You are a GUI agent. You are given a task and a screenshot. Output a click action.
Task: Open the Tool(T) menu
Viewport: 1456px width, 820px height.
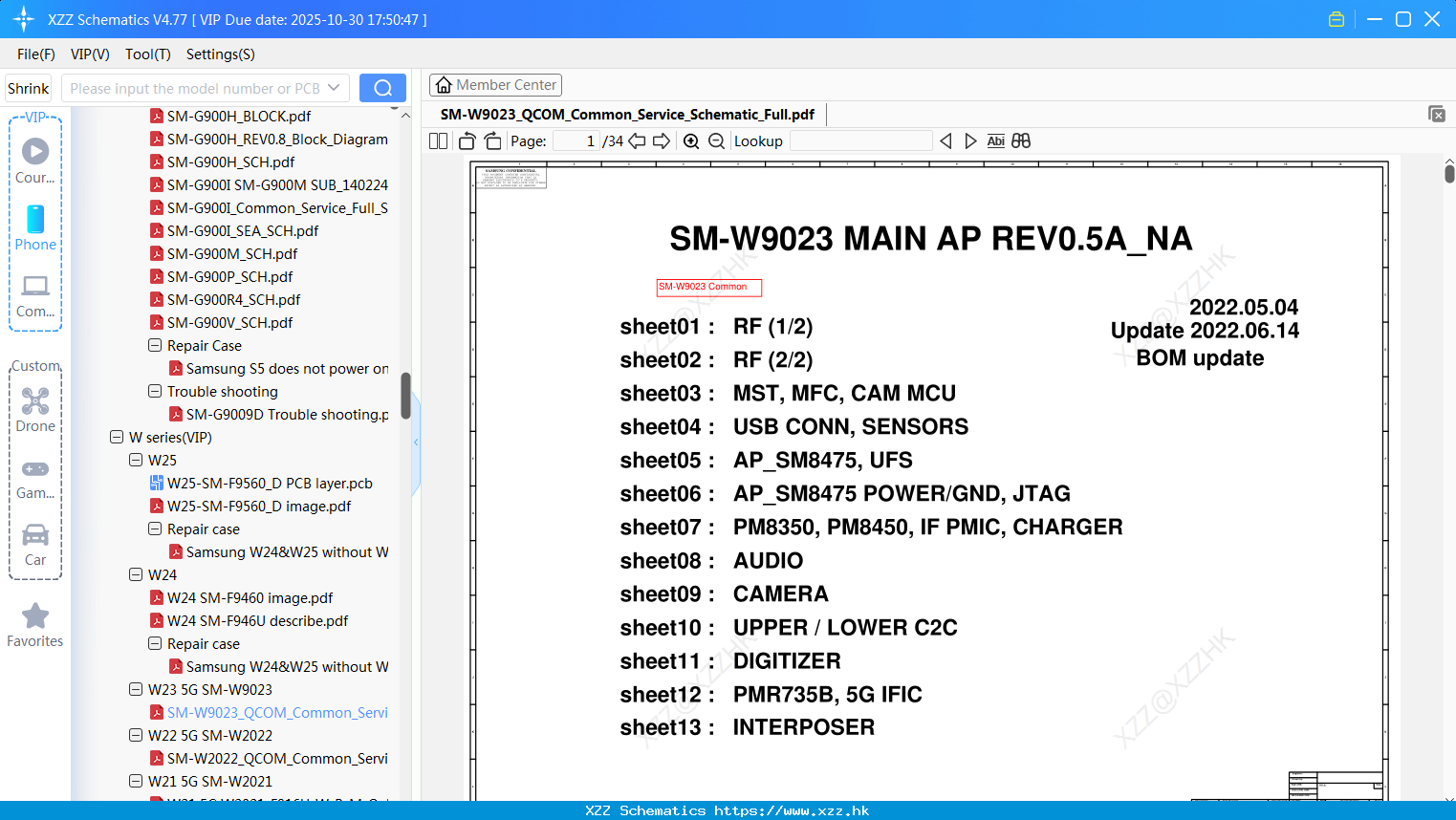coord(148,54)
